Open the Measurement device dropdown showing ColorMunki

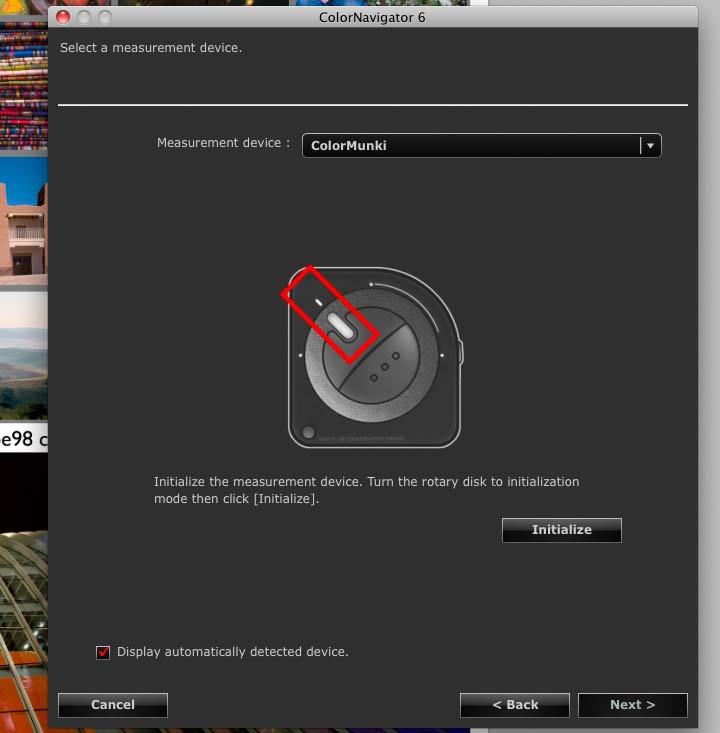(x=482, y=145)
